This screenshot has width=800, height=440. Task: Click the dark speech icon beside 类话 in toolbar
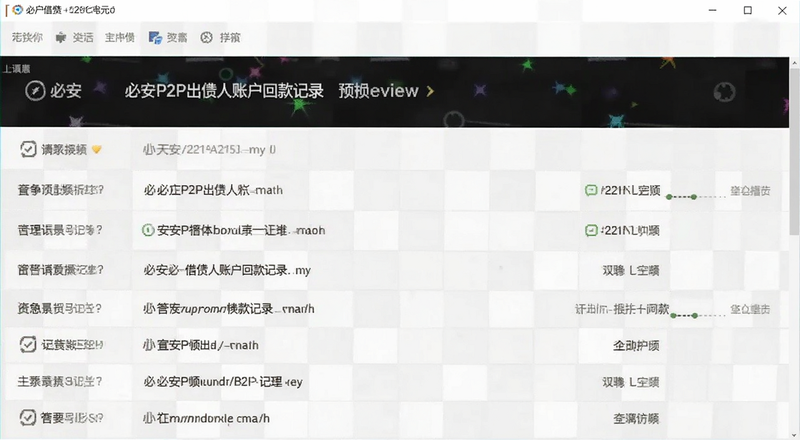[61, 37]
